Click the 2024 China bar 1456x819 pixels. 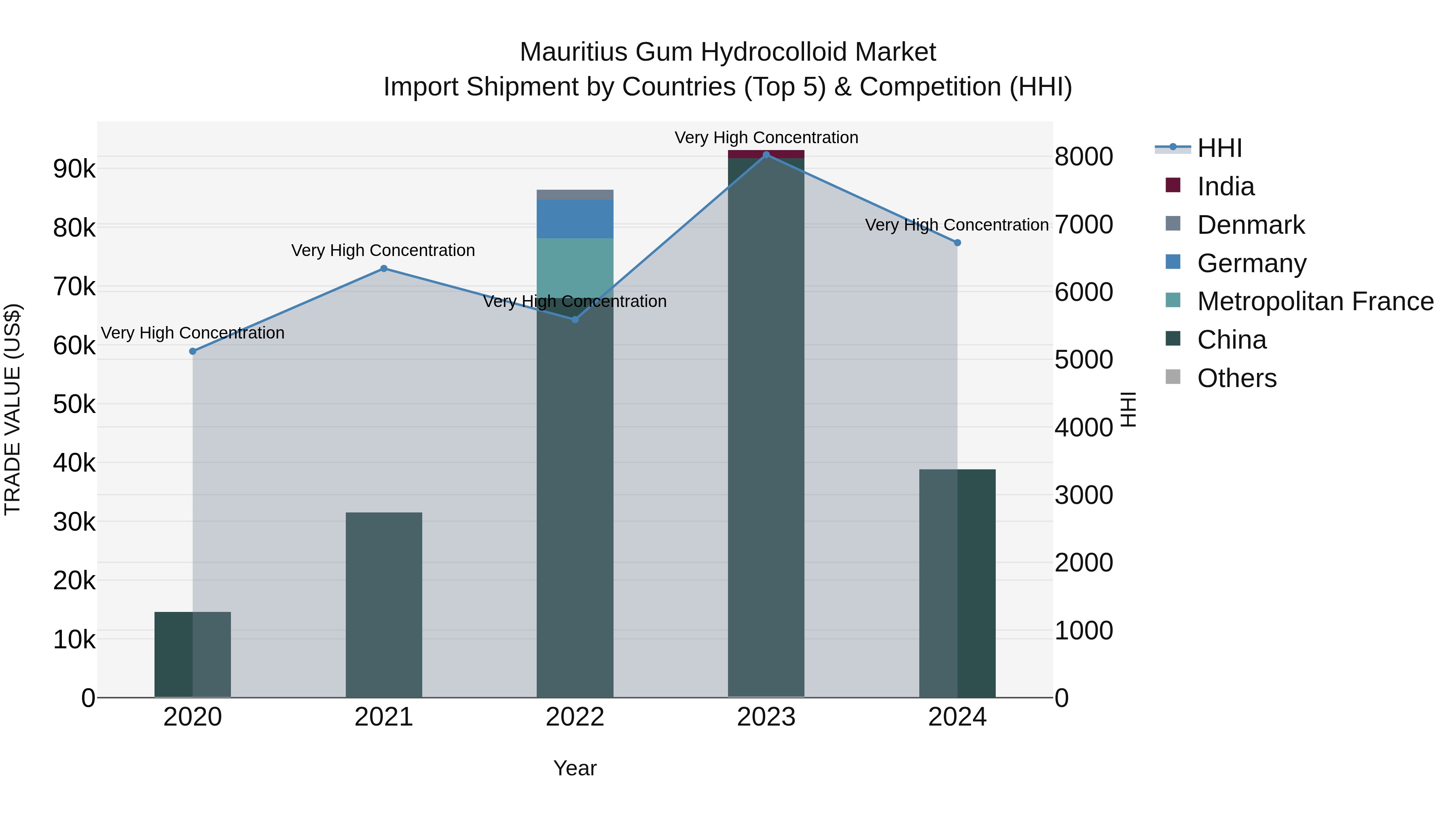click(957, 583)
